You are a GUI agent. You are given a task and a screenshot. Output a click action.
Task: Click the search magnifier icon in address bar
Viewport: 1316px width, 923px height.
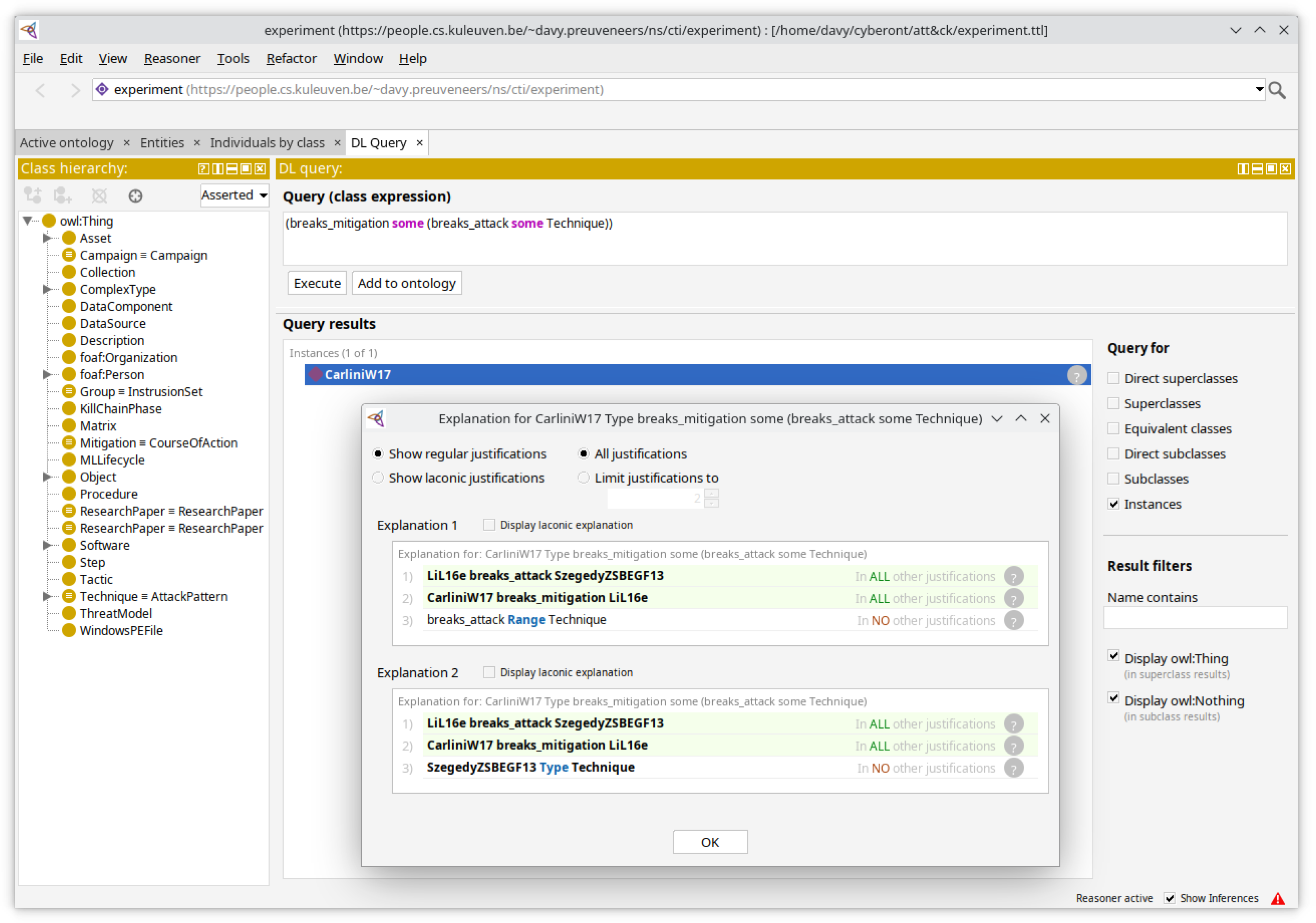[1278, 90]
